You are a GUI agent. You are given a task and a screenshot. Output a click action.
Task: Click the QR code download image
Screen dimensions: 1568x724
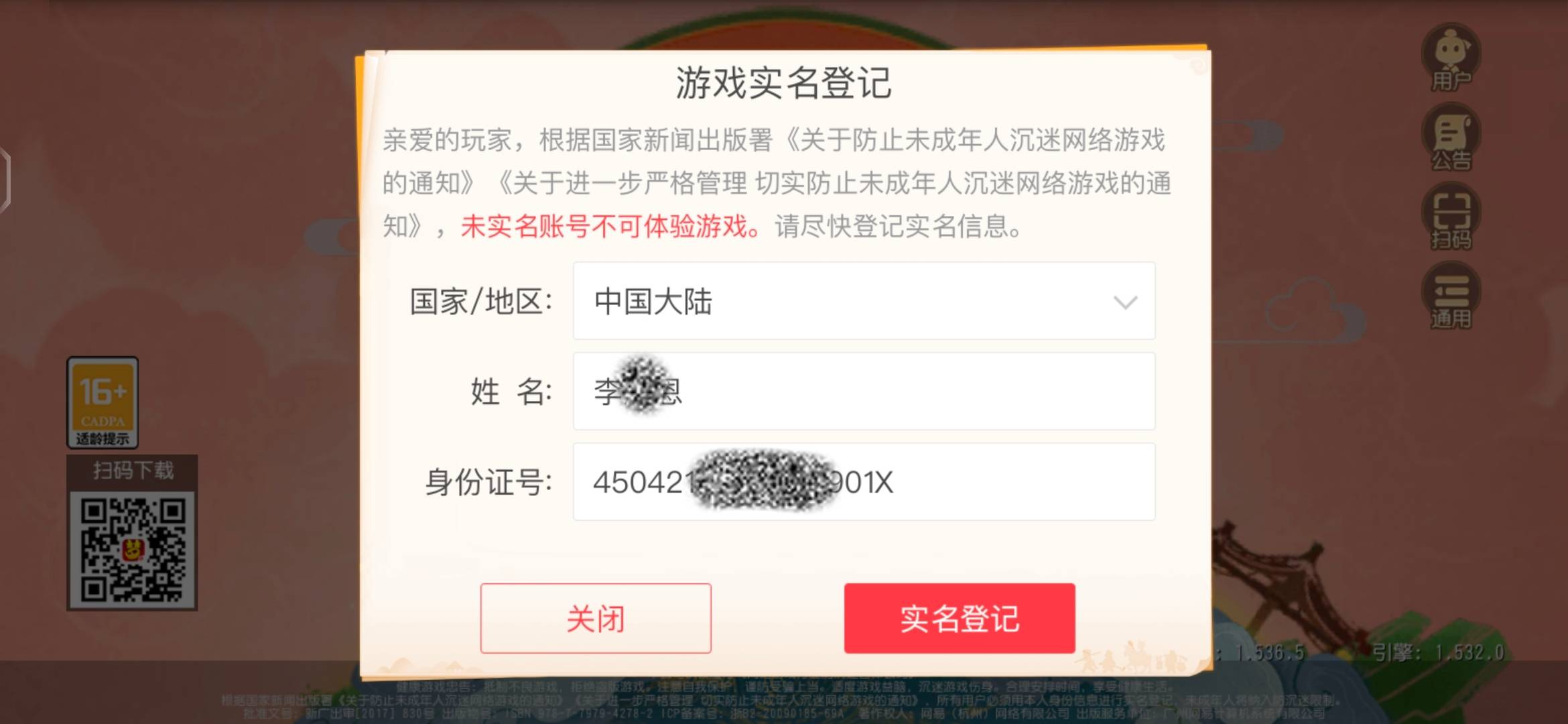[x=132, y=550]
